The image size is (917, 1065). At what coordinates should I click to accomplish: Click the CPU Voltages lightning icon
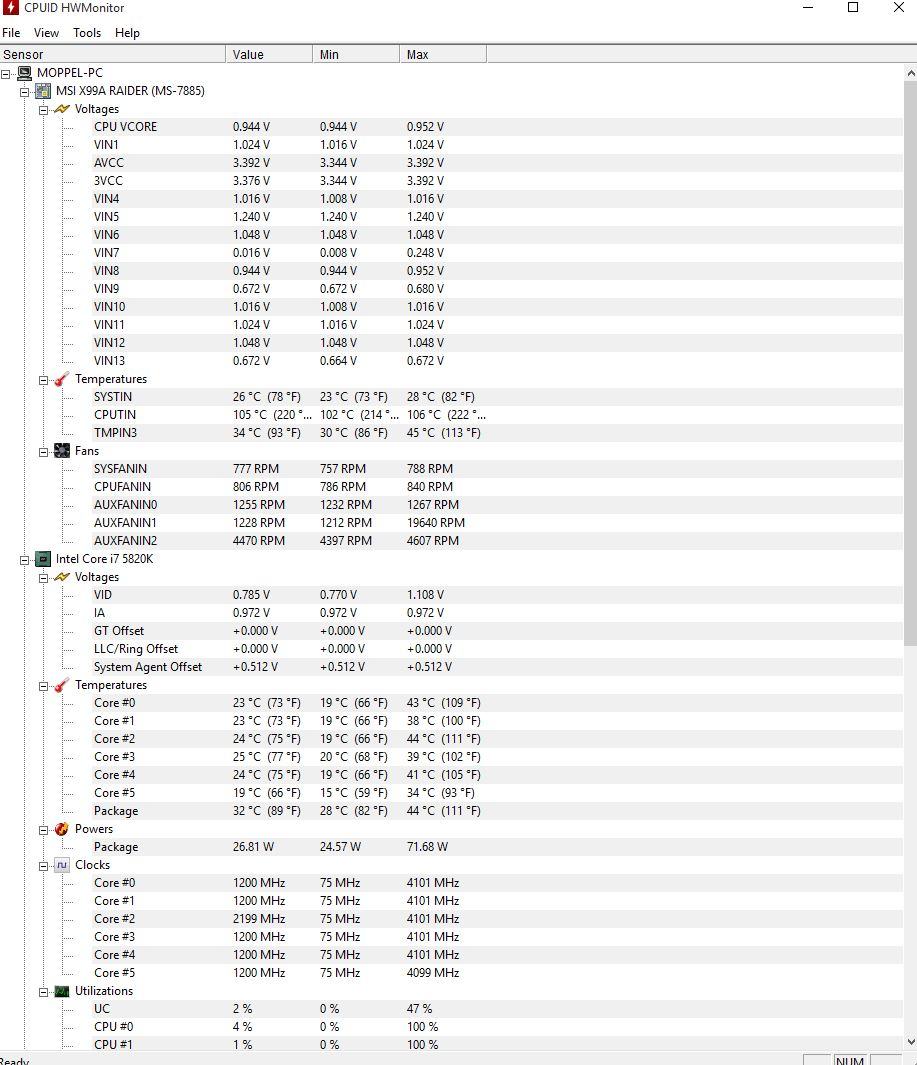pyautogui.click(x=62, y=577)
